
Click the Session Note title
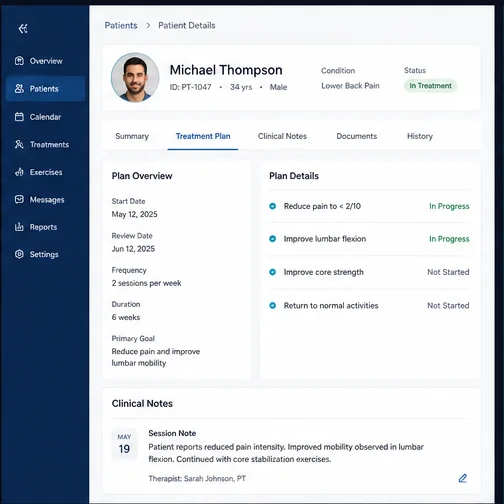(172, 433)
